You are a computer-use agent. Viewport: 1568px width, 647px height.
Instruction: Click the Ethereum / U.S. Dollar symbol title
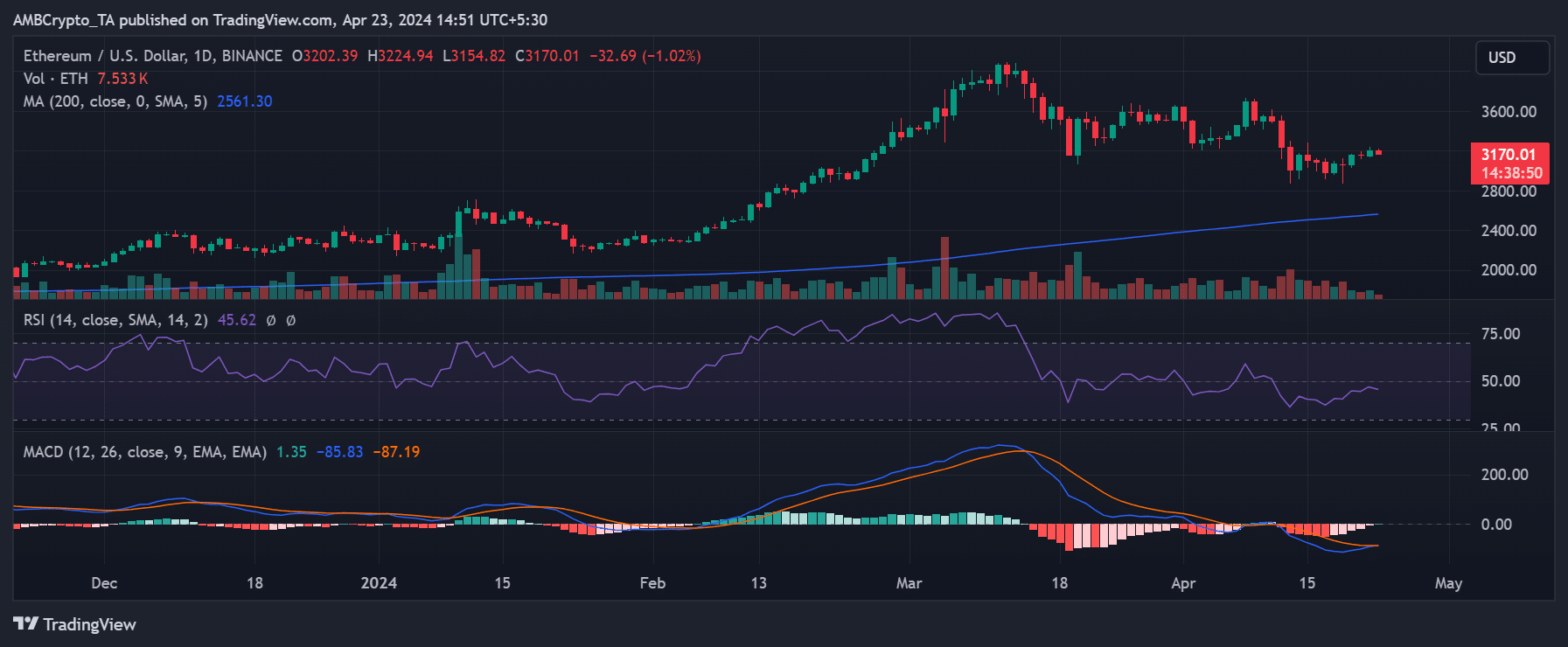tap(153, 56)
